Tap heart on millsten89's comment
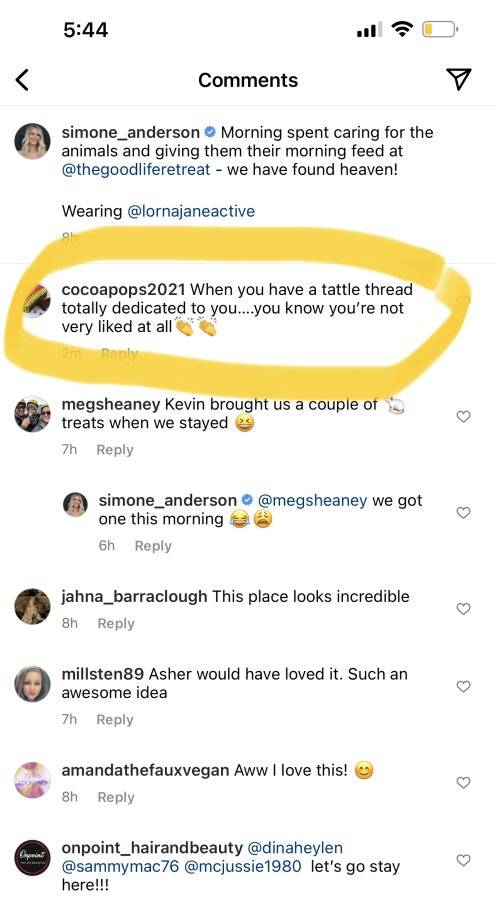Viewport: 496px width, 900px height. point(463,686)
